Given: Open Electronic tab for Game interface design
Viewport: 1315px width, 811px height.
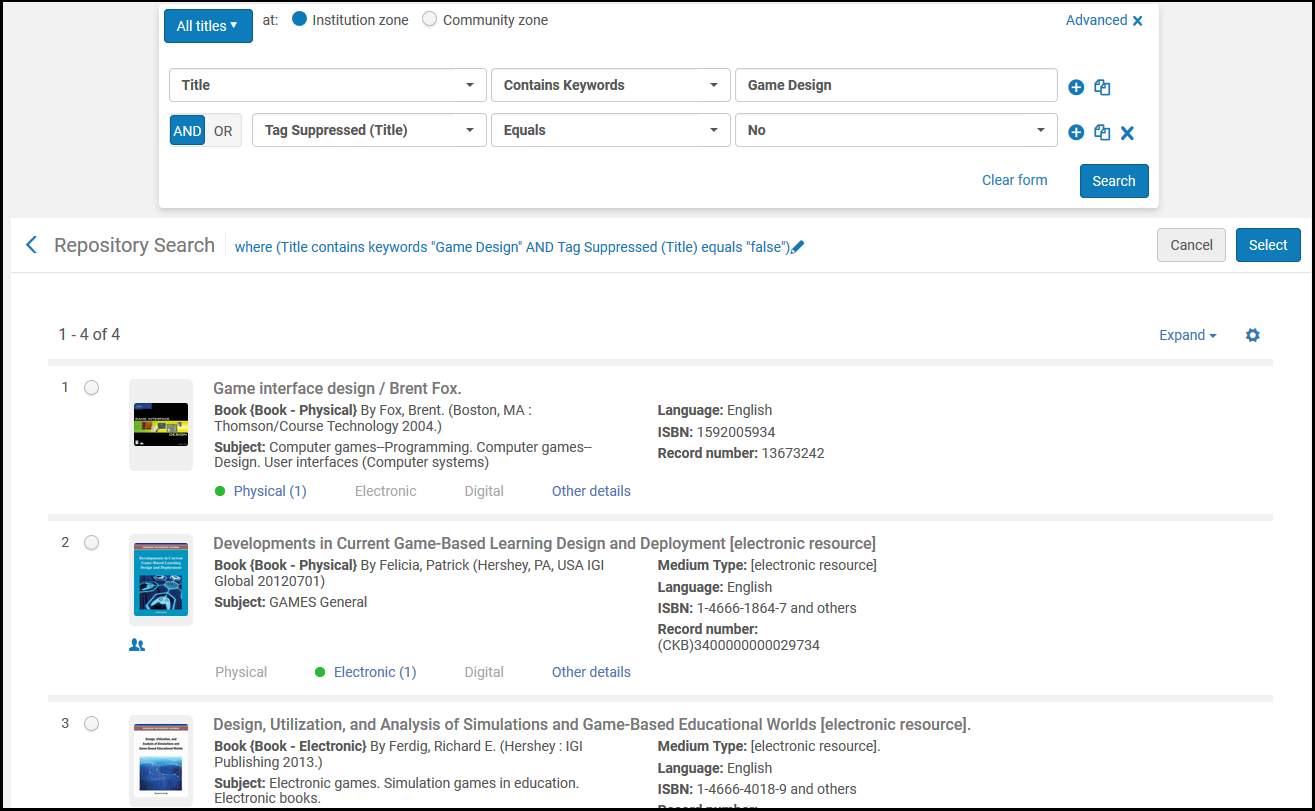Looking at the screenshot, I should coord(385,491).
